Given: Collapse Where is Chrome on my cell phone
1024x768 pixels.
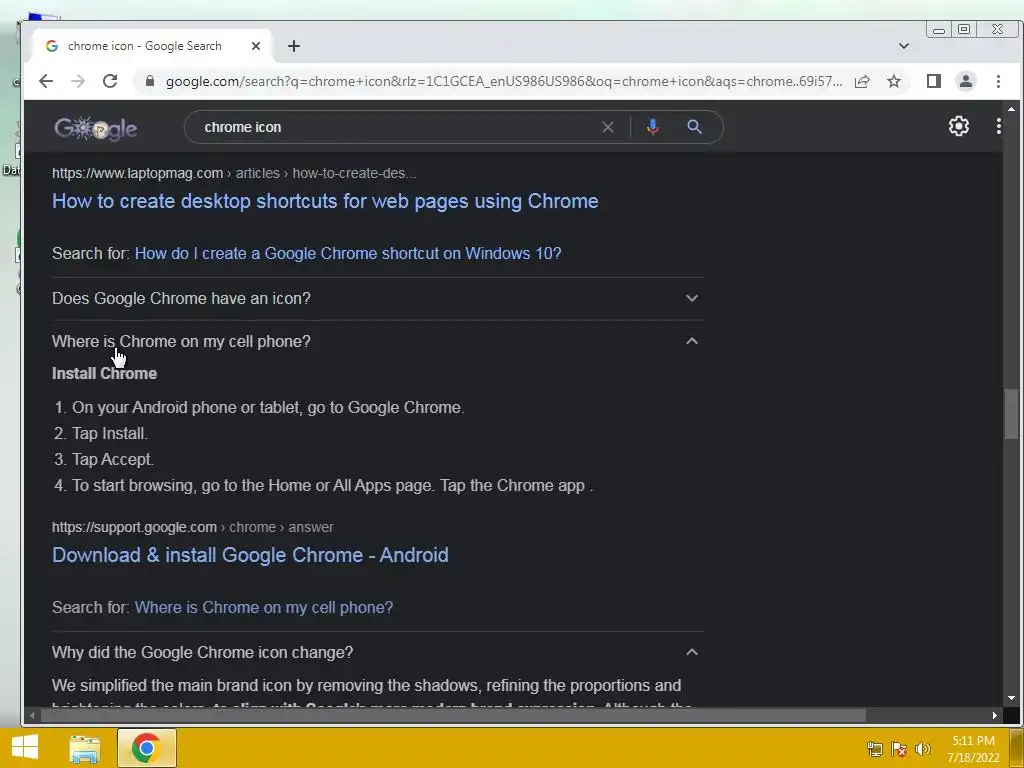Looking at the screenshot, I should coord(377,342).
